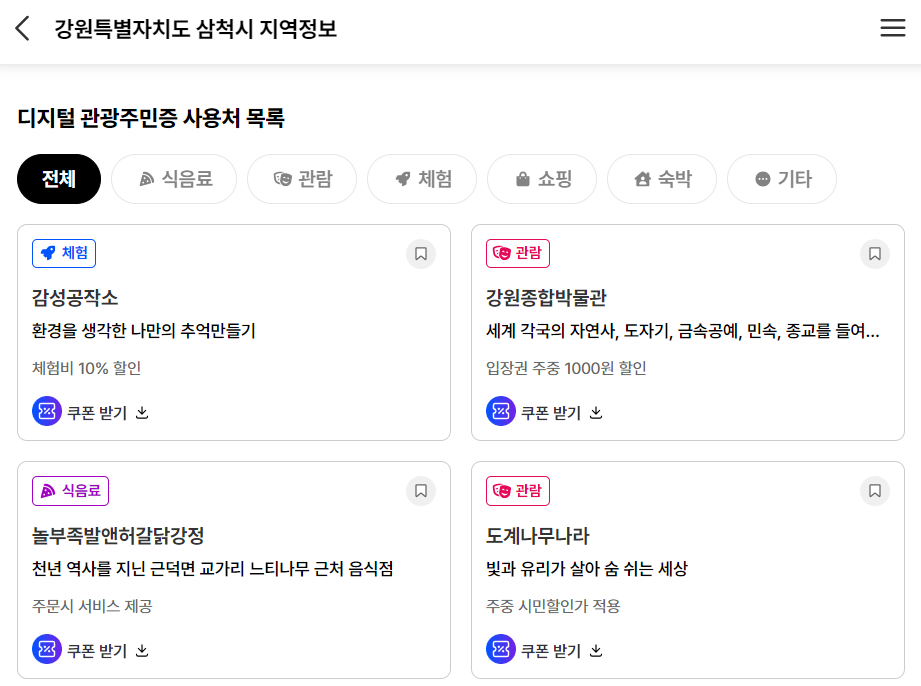Image resolution: width=921 pixels, height=686 pixels.
Task: Click the 관람 badge on 도계나무나라 card
Action: click(x=518, y=491)
